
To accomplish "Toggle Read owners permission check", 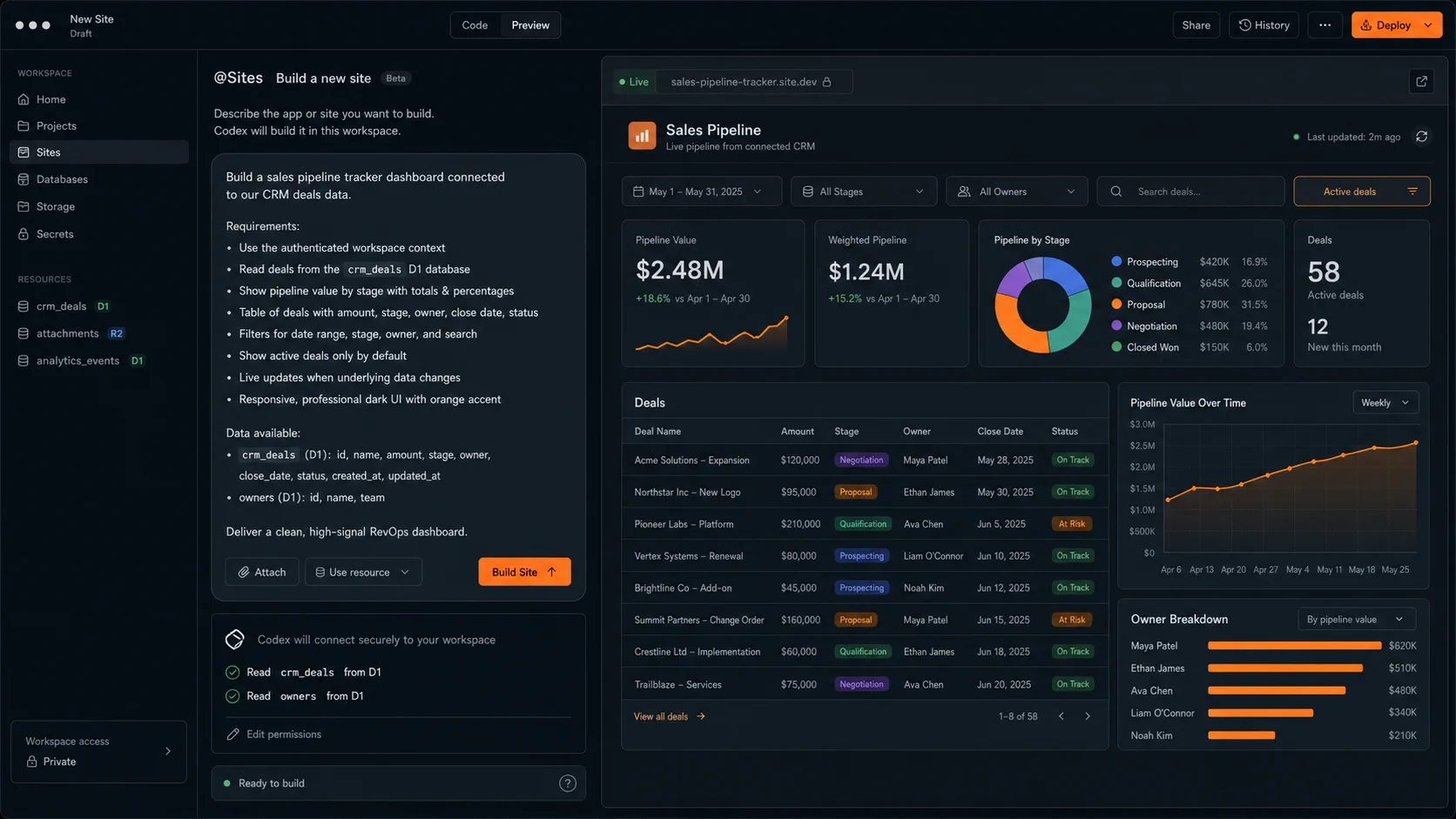I will tap(233, 696).
